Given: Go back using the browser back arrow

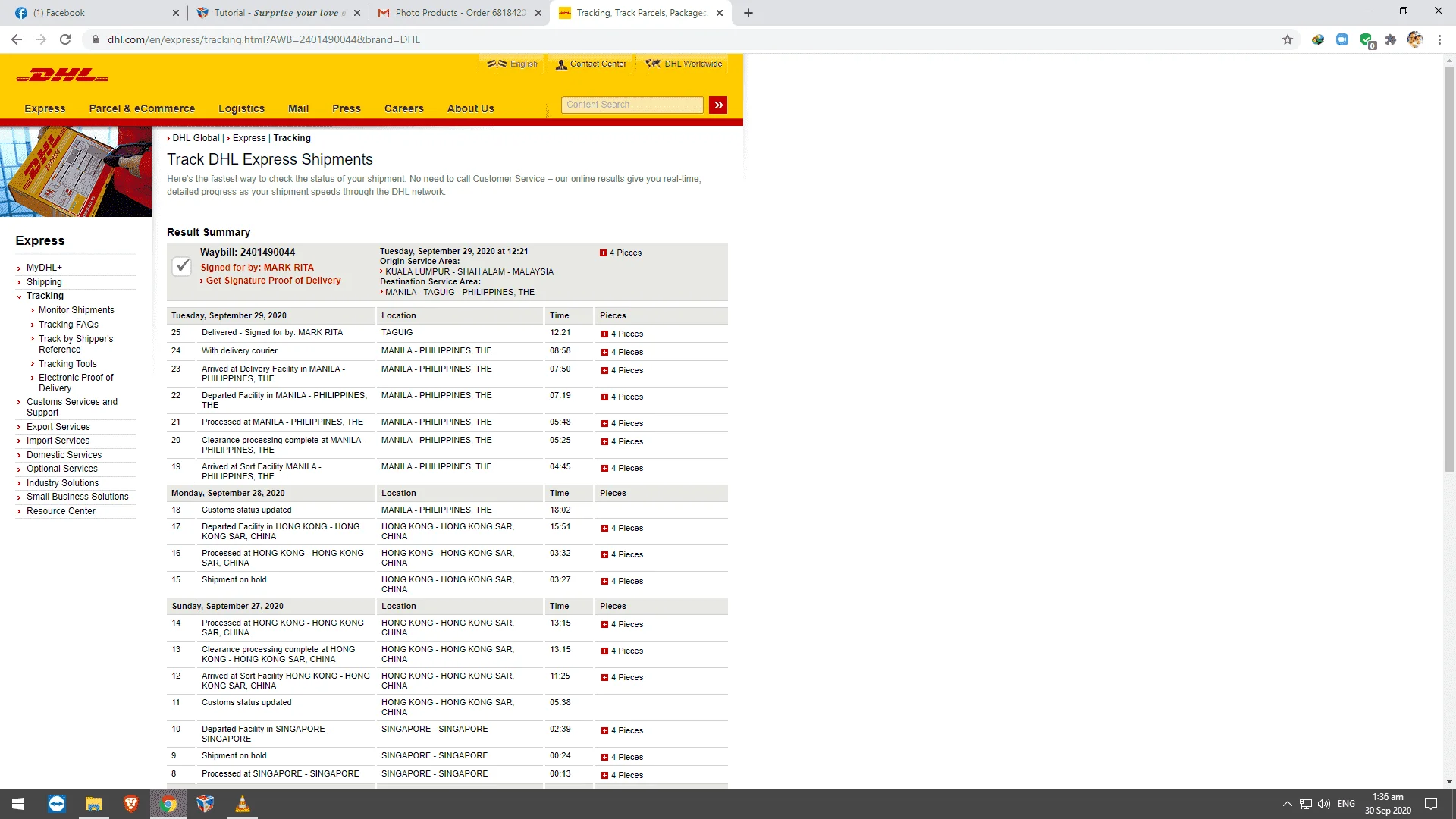Looking at the screenshot, I should (x=17, y=39).
